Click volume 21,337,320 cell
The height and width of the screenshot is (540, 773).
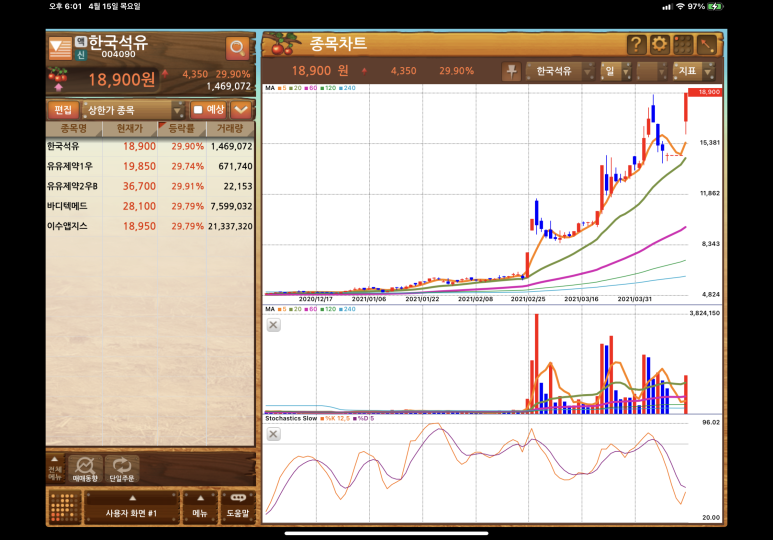230,226
